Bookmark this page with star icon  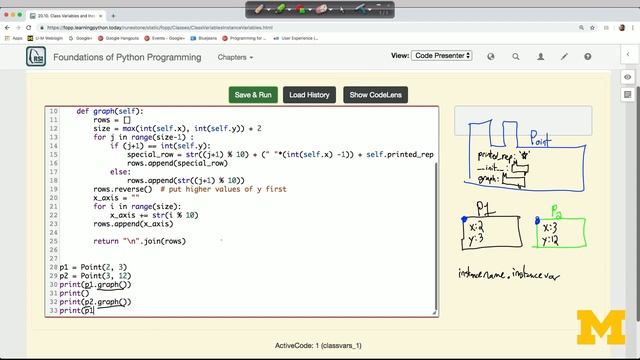[x=592, y=27]
